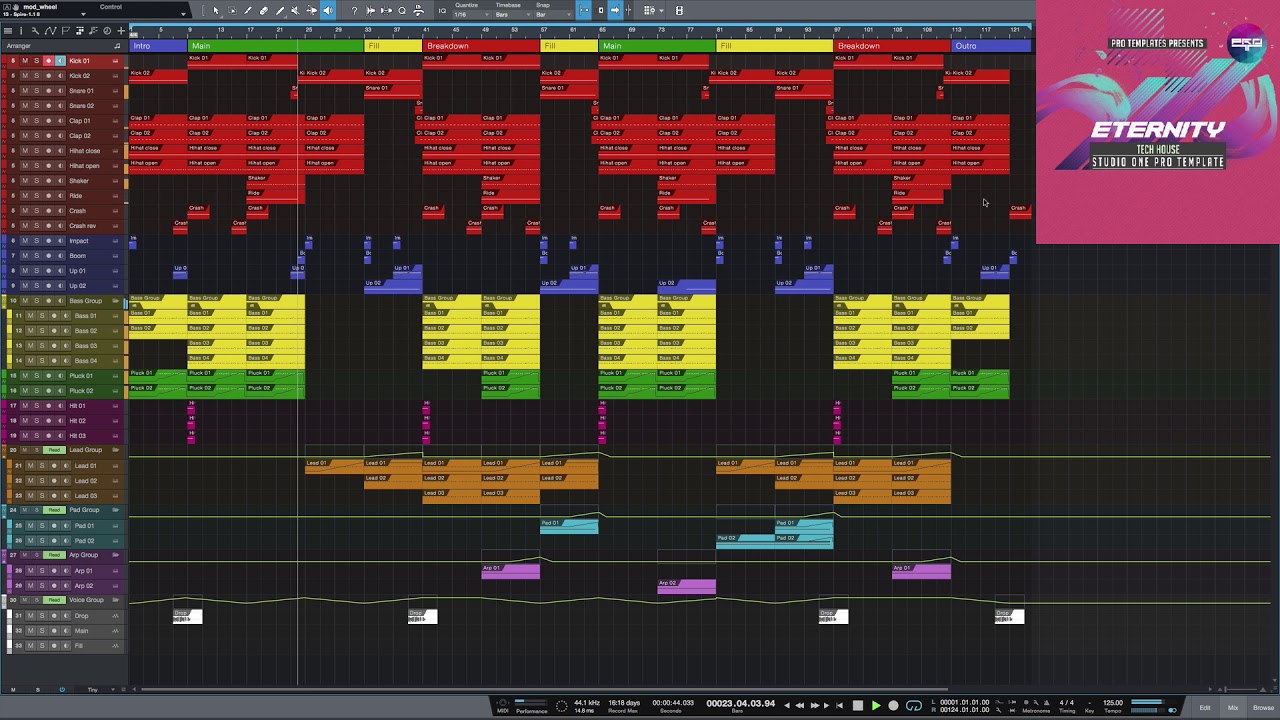
Task: Choose the Eraser tool
Action: click(x=264, y=11)
